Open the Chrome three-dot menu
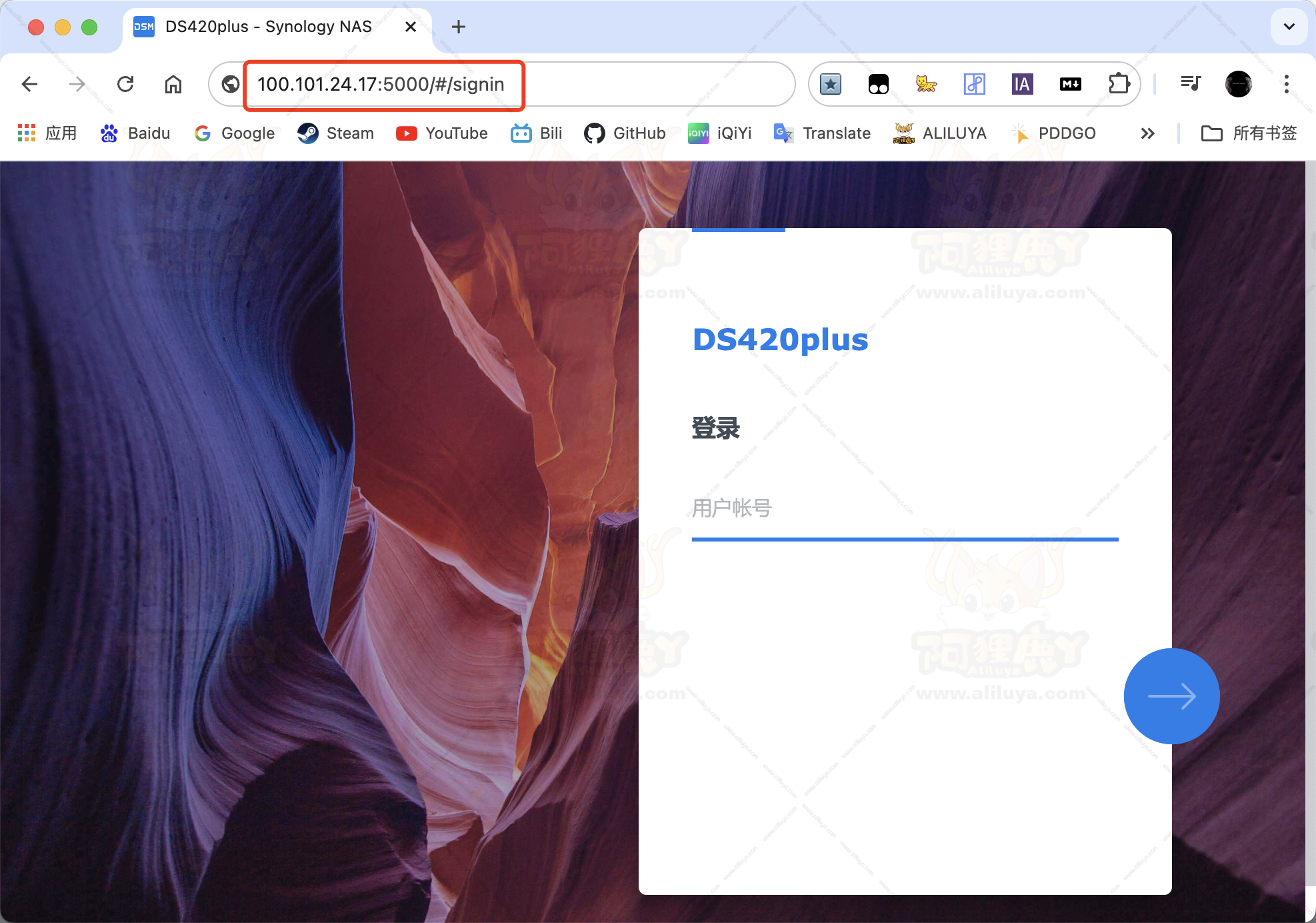1316x923 pixels. pyautogui.click(x=1287, y=84)
